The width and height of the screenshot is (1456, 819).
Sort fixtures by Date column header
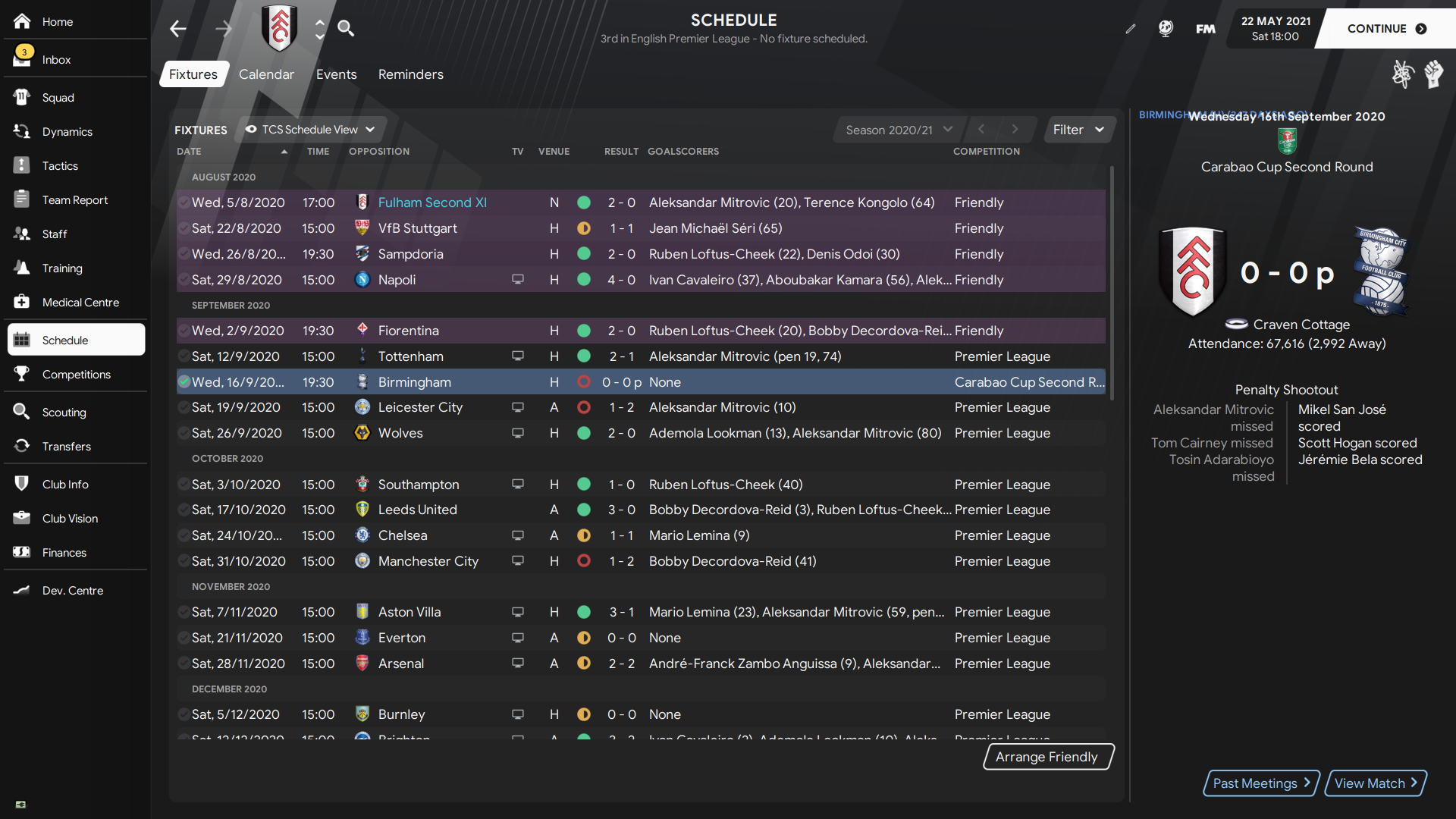(190, 152)
